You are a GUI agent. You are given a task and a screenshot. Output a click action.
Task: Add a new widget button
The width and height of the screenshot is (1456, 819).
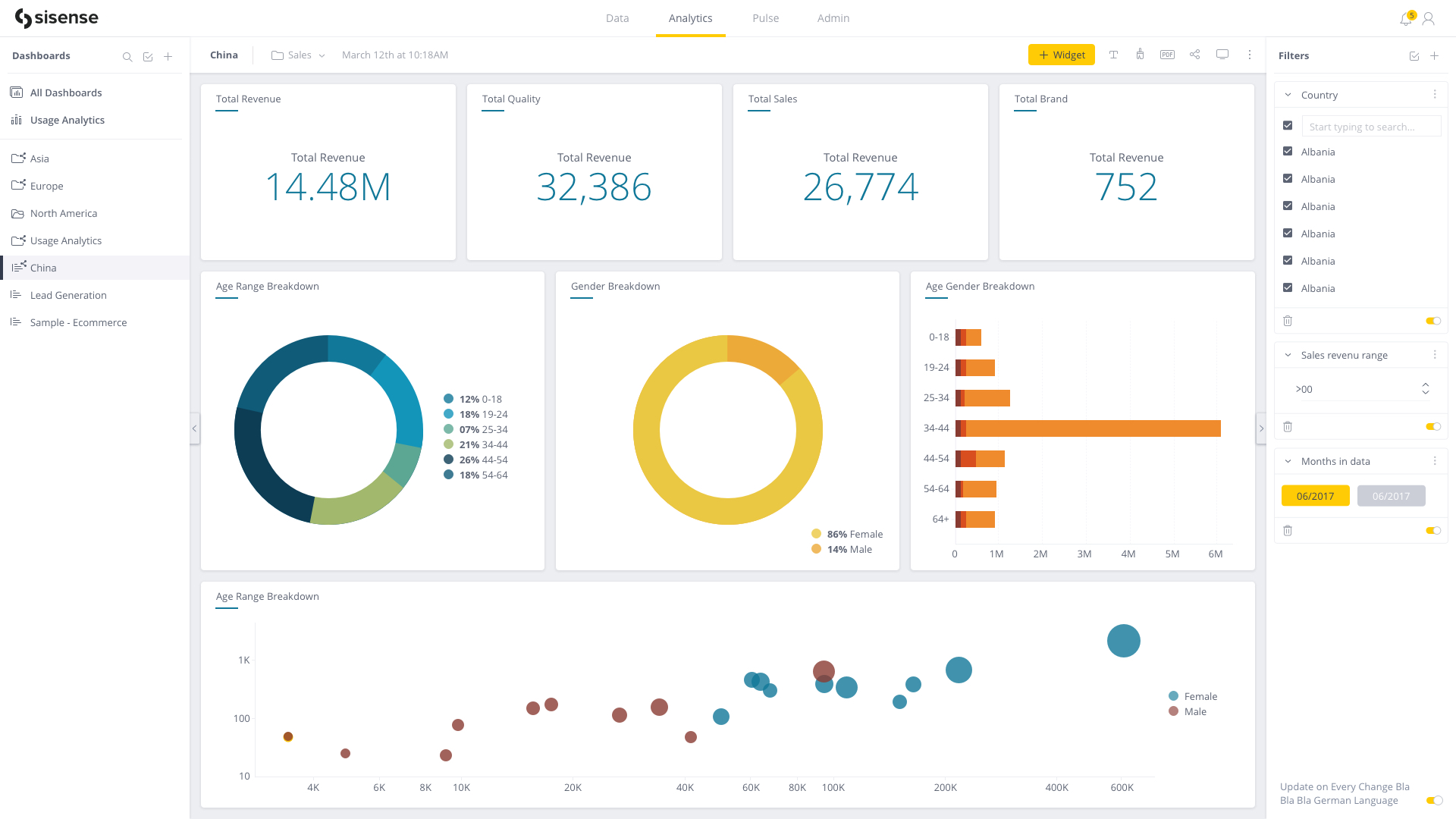[1062, 55]
